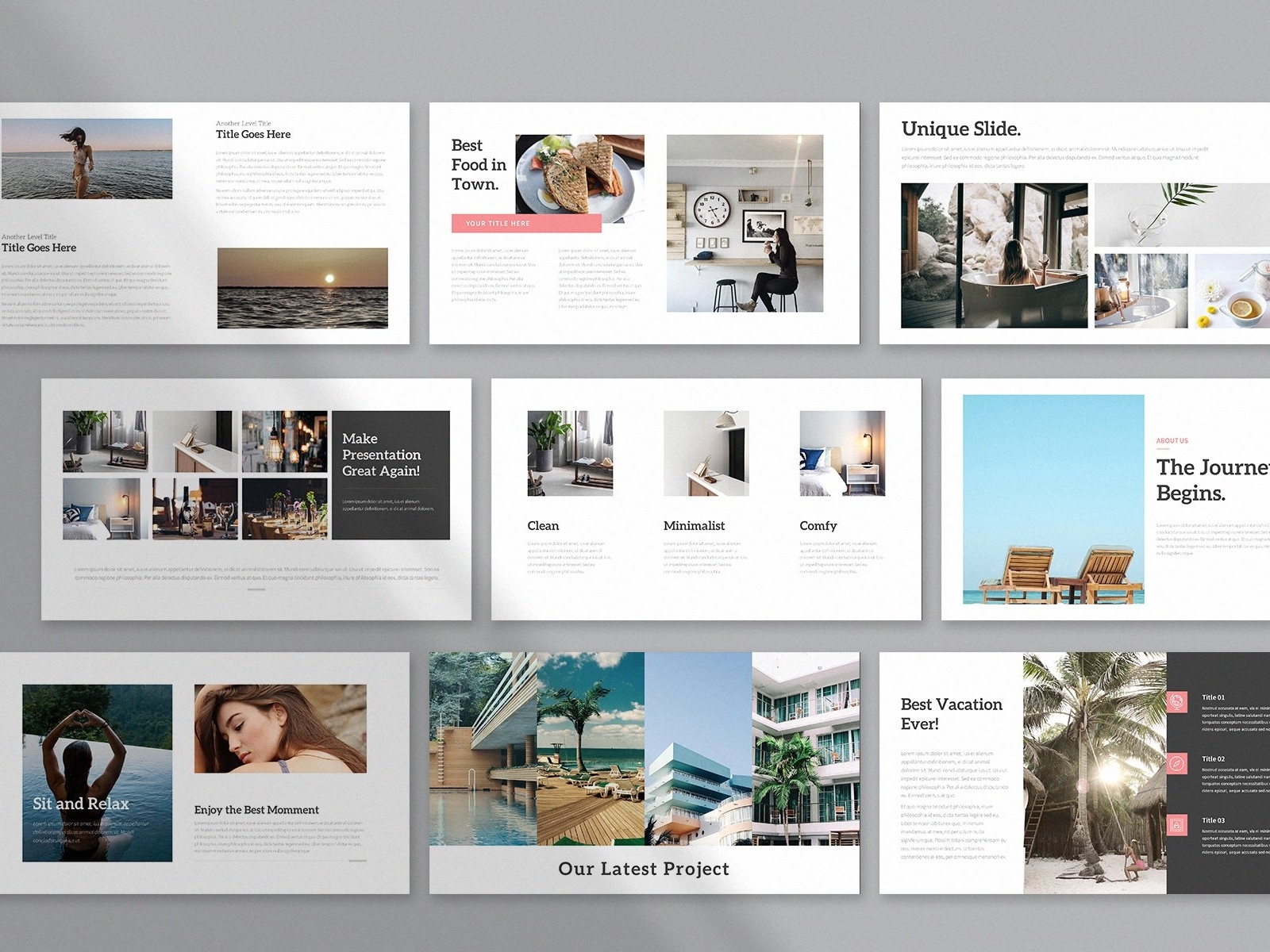
Task: Click the 'Make Presentation Great Again!' dark box
Action: 391,475
